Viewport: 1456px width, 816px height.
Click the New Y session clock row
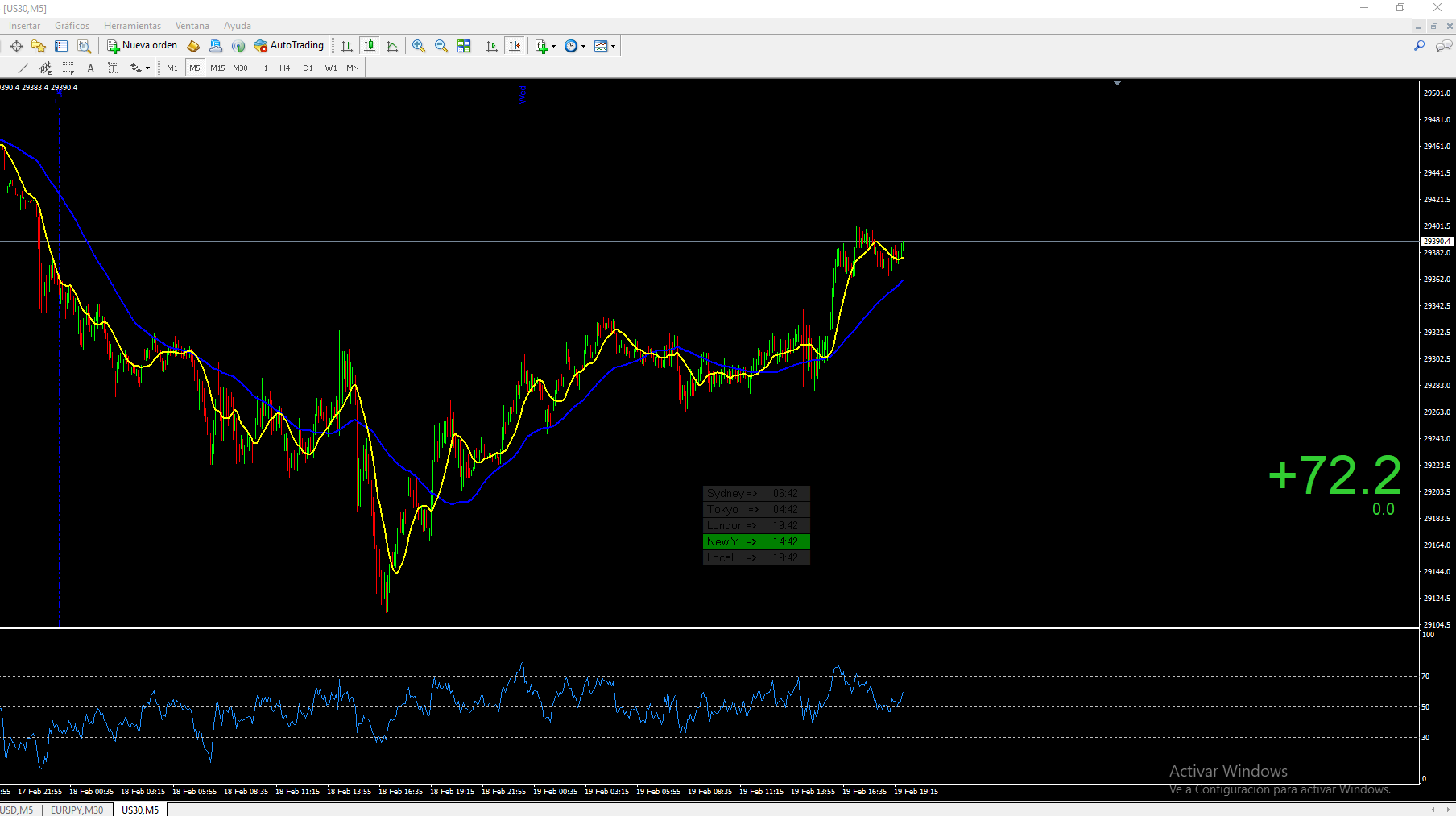point(755,541)
